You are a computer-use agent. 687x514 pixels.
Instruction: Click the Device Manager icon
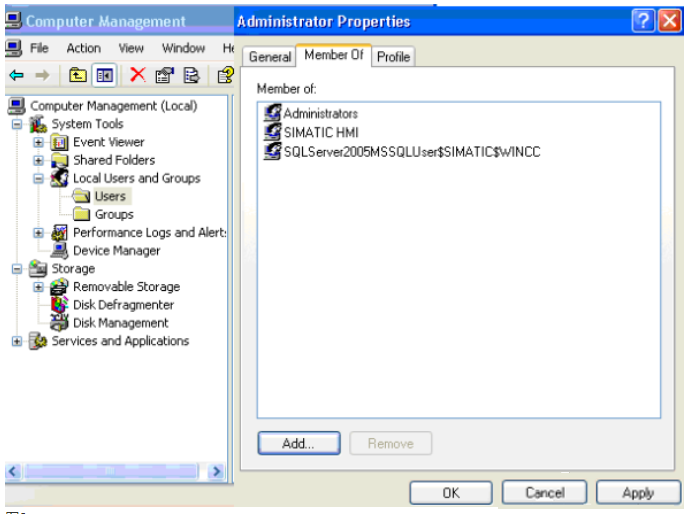pyautogui.click(x=59, y=251)
